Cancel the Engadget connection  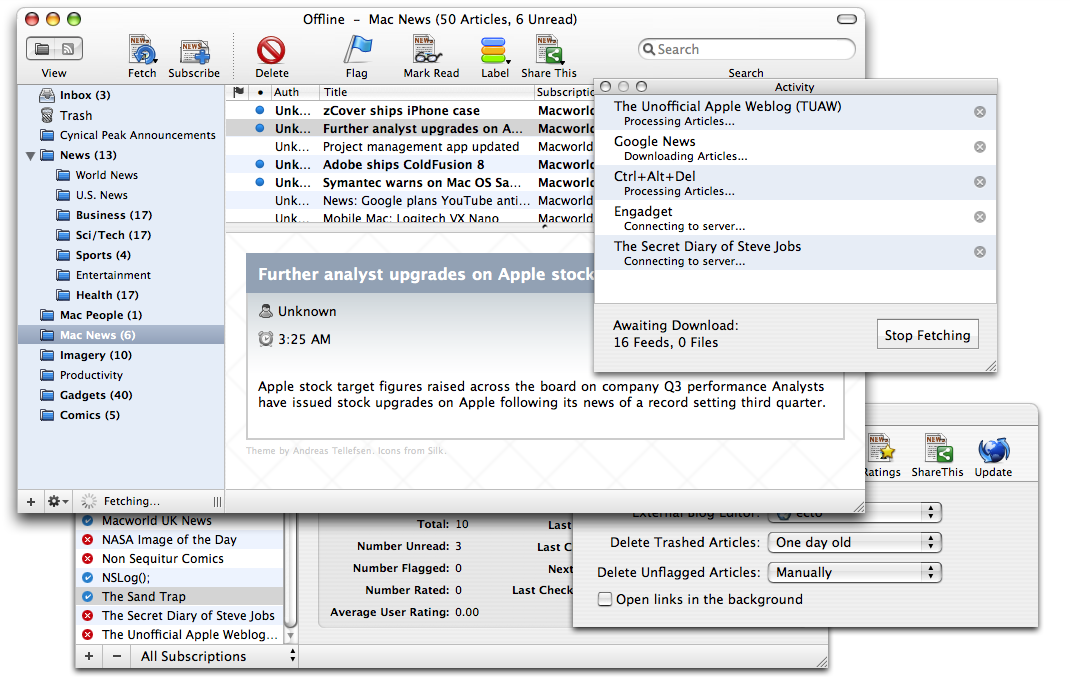(979, 217)
